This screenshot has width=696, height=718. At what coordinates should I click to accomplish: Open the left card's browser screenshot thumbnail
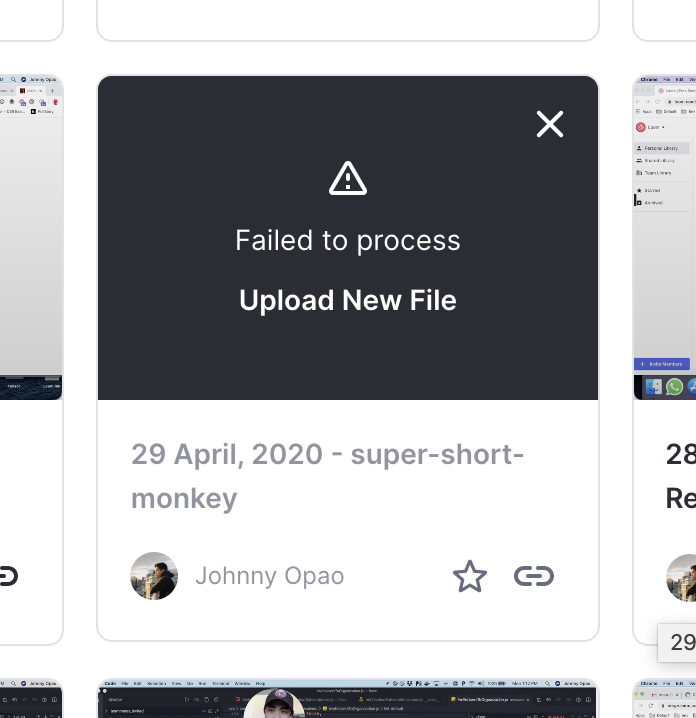(31, 238)
